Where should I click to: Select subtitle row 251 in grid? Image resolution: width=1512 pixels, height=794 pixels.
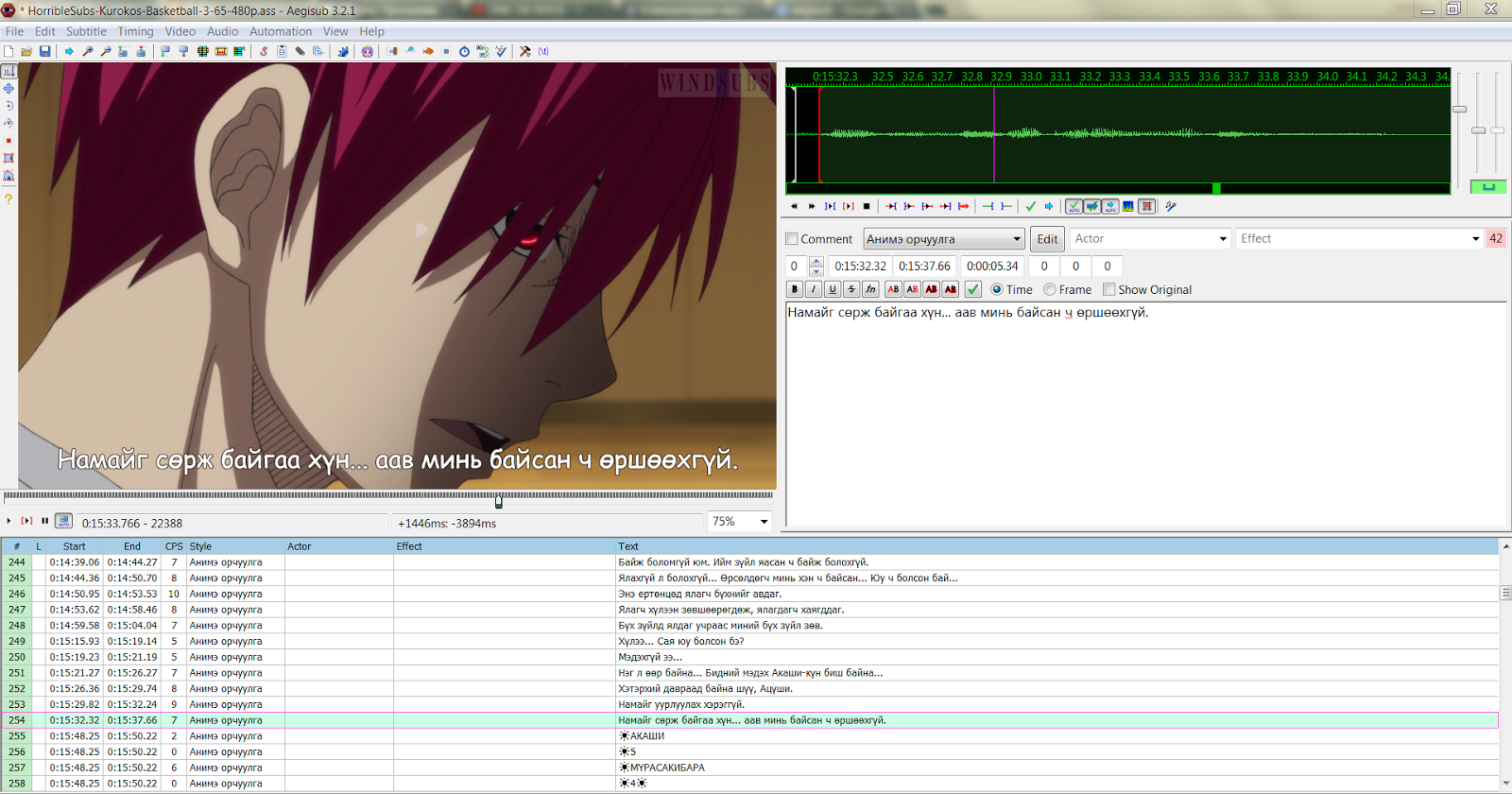click(750, 673)
